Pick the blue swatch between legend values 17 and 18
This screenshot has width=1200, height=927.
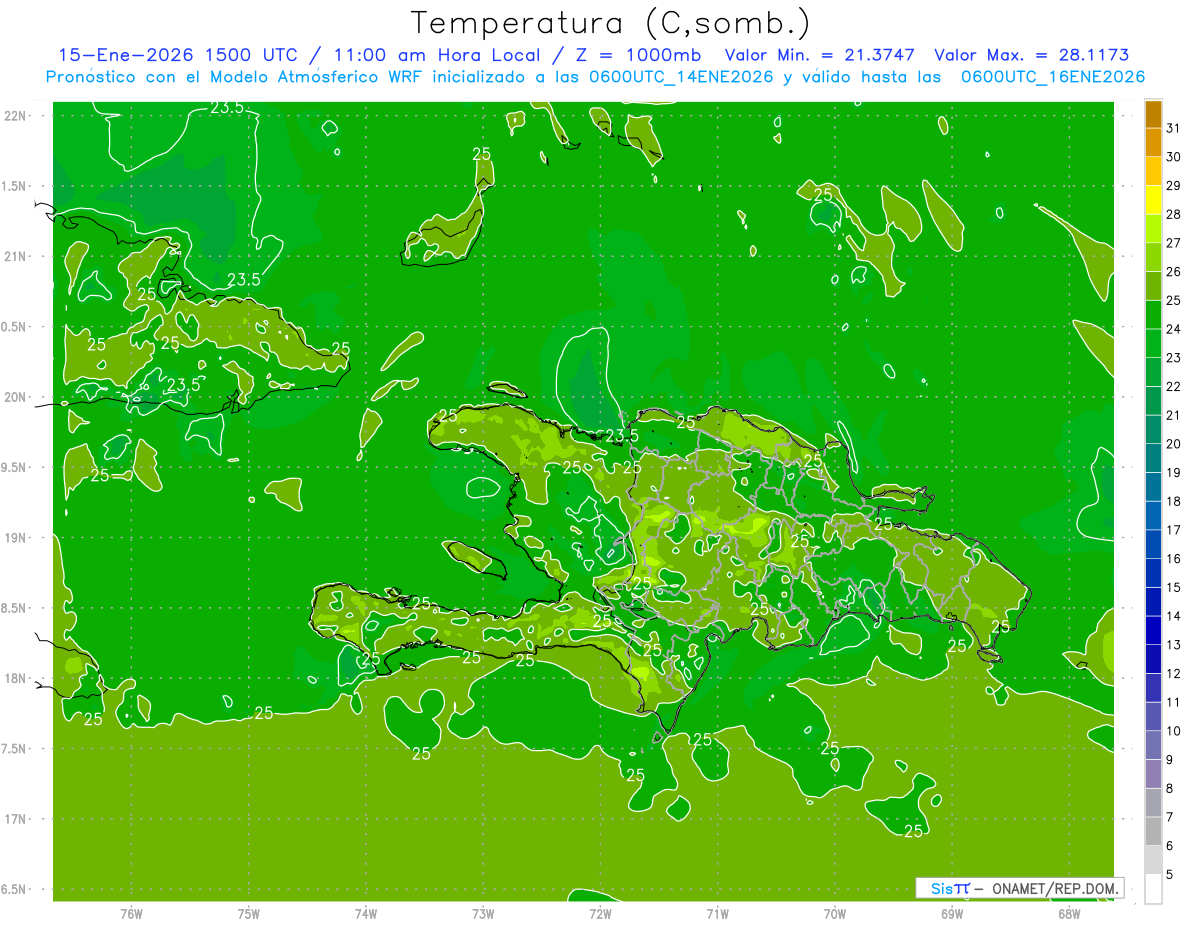pos(1154,516)
